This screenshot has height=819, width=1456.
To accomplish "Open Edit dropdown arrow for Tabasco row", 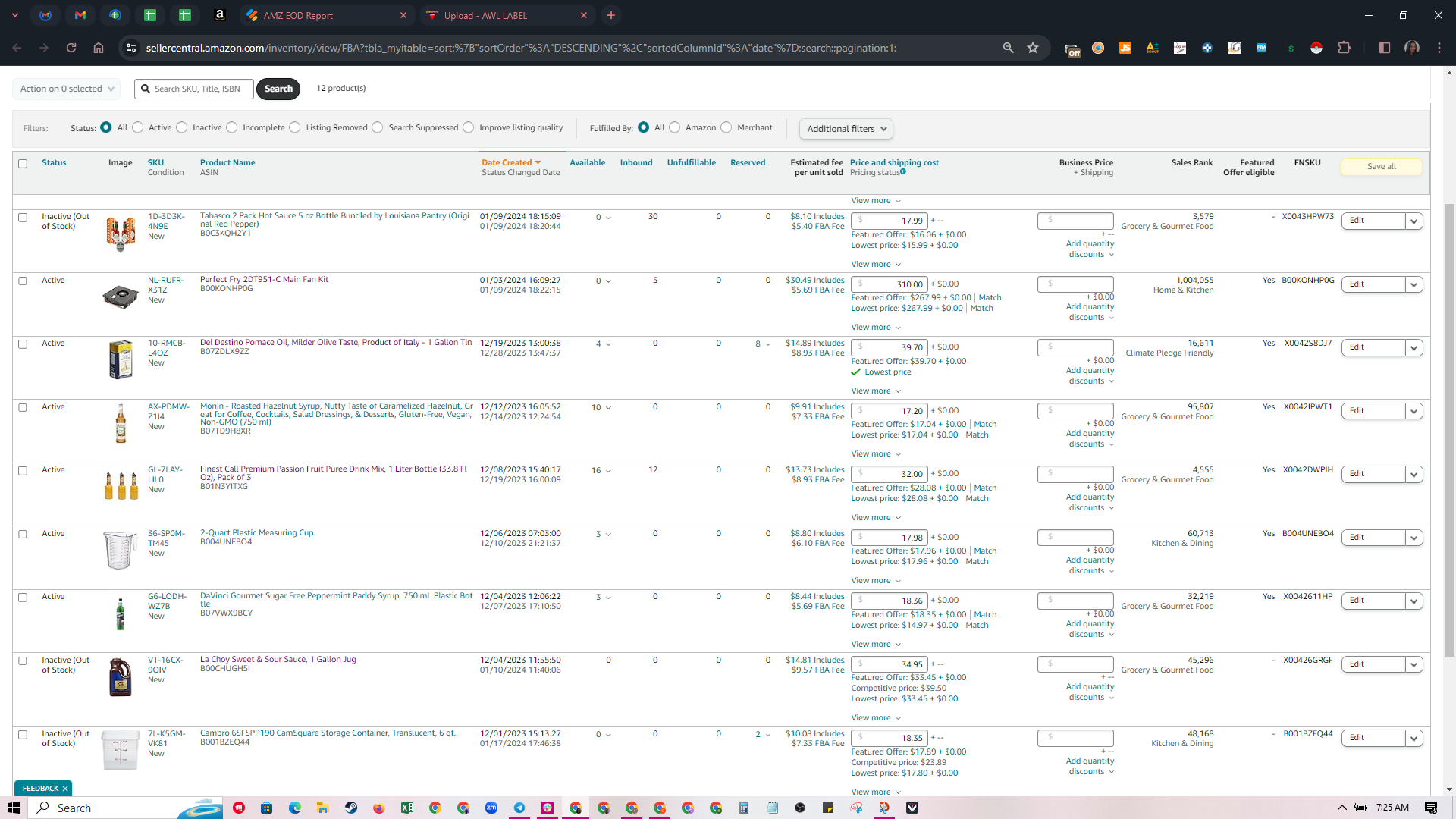I will 1414,221.
